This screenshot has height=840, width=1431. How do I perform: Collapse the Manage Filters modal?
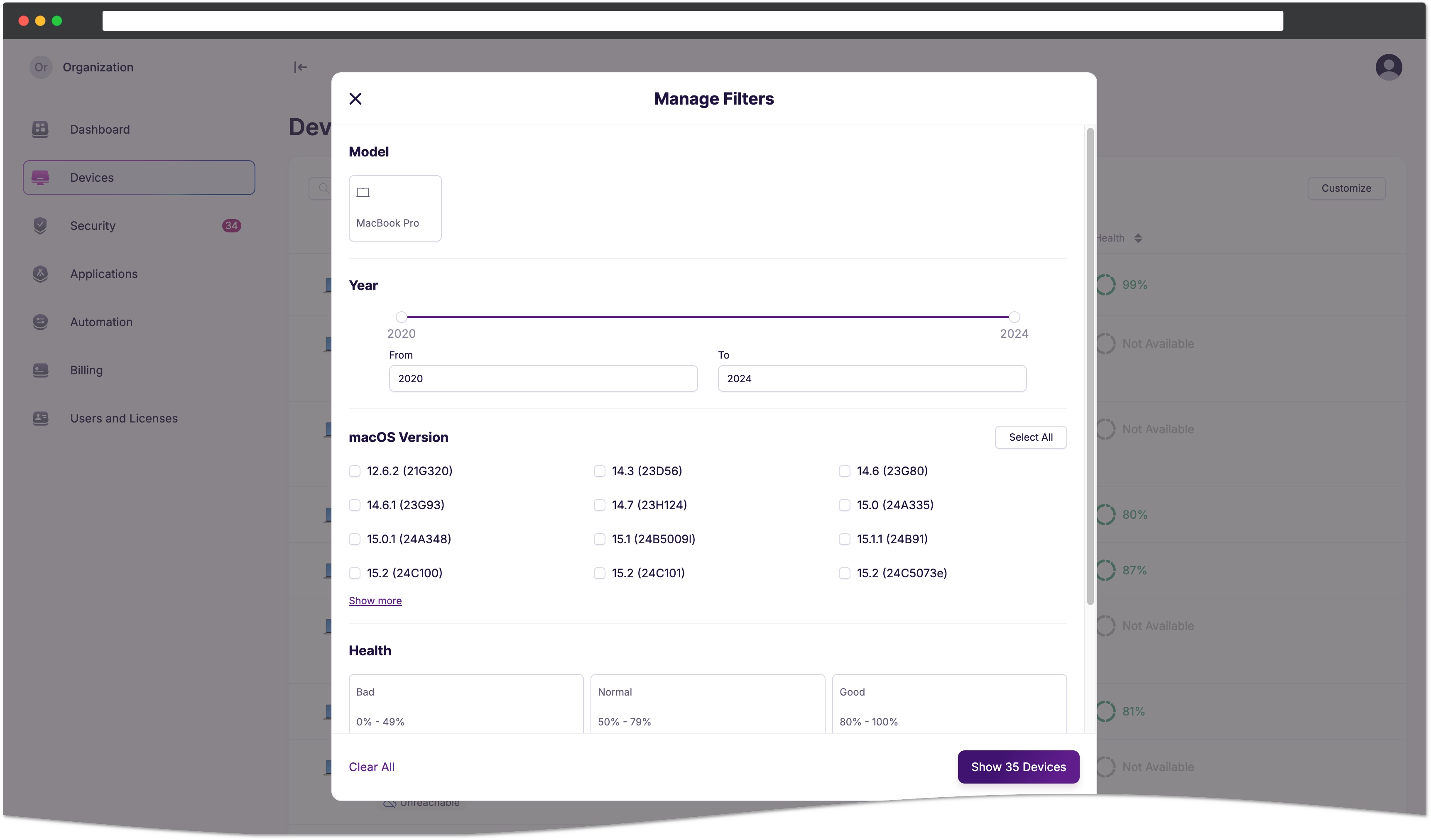pyautogui.click(x=356, y=98)
